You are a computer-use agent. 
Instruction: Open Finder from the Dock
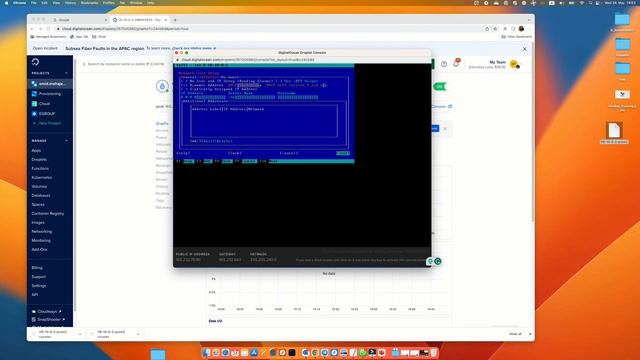(x=206, y=353)
